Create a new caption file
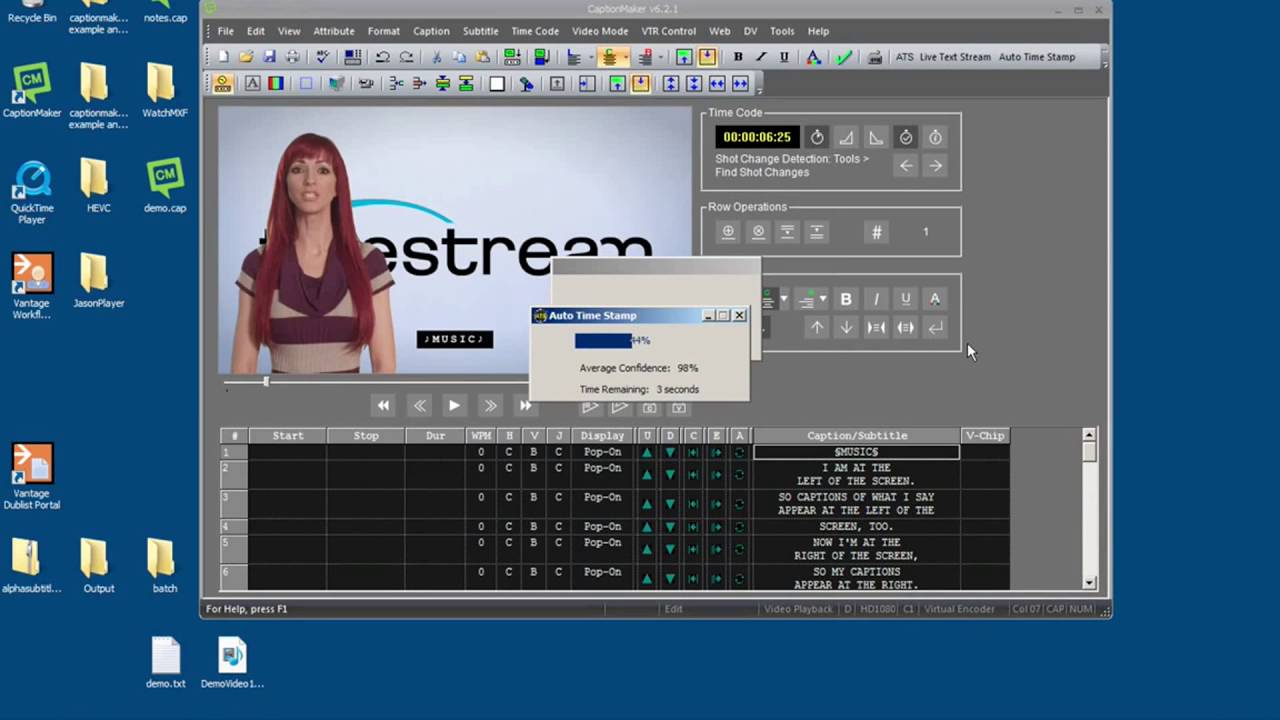This screenshot has height=720, width=1280. pyautogui.click(x=223, y=57)
